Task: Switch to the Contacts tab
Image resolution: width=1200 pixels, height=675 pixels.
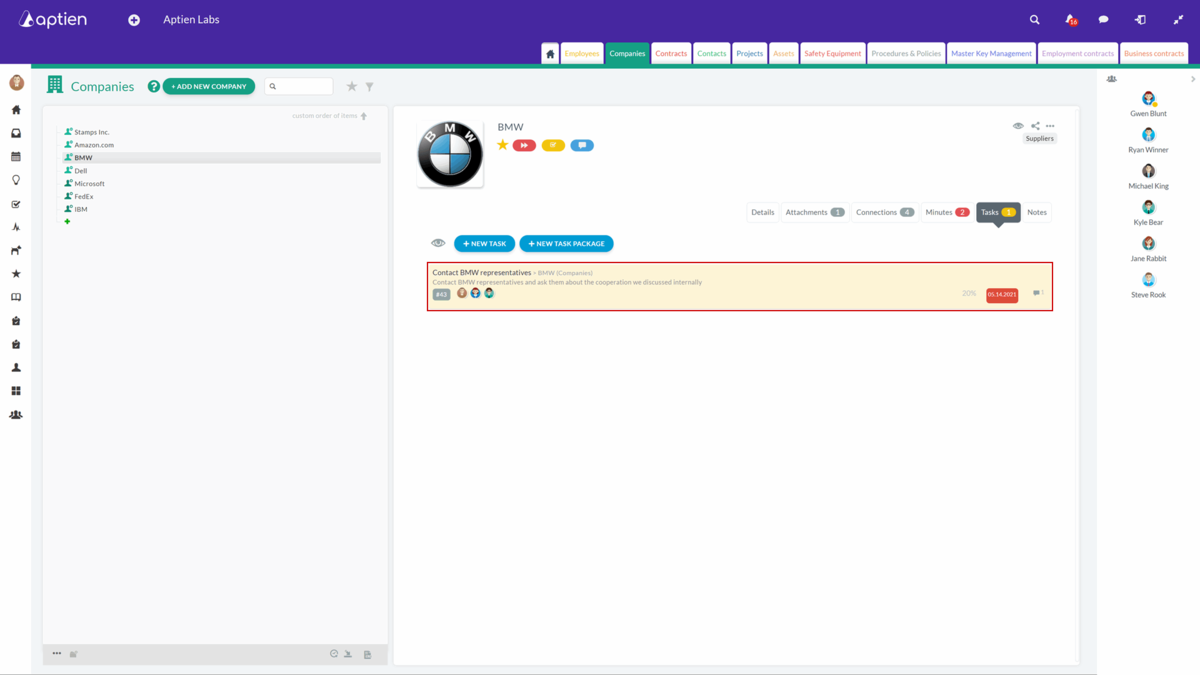Action: point(712,54)
